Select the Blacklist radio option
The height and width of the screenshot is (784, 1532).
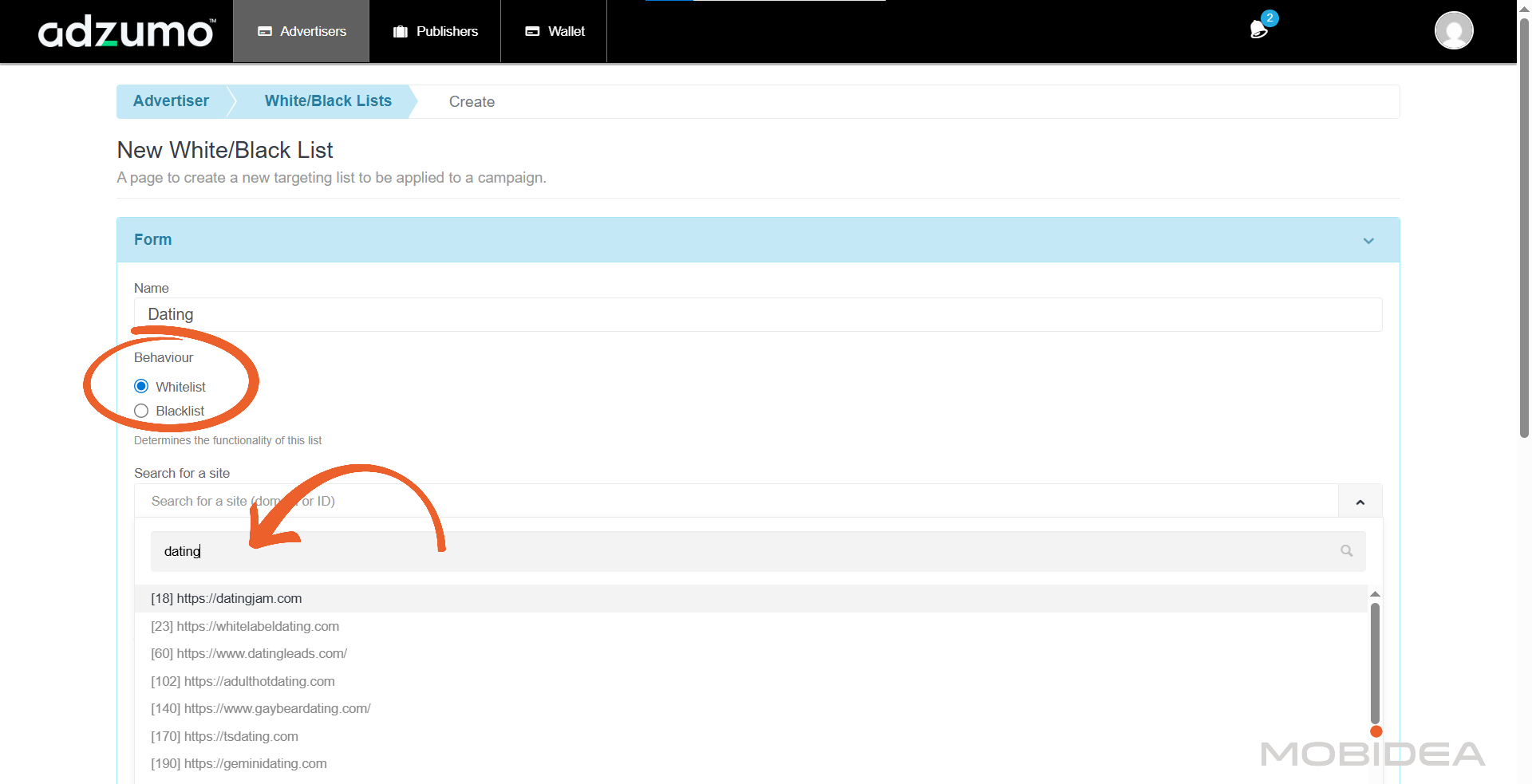click(x=142, y=411)
